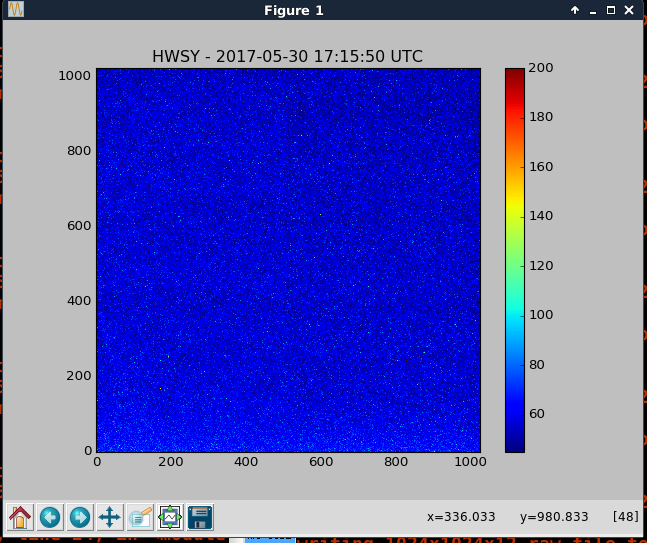Click the keep-above arrow in title bar
The image size is (647, 543).
tap(575, 10)
